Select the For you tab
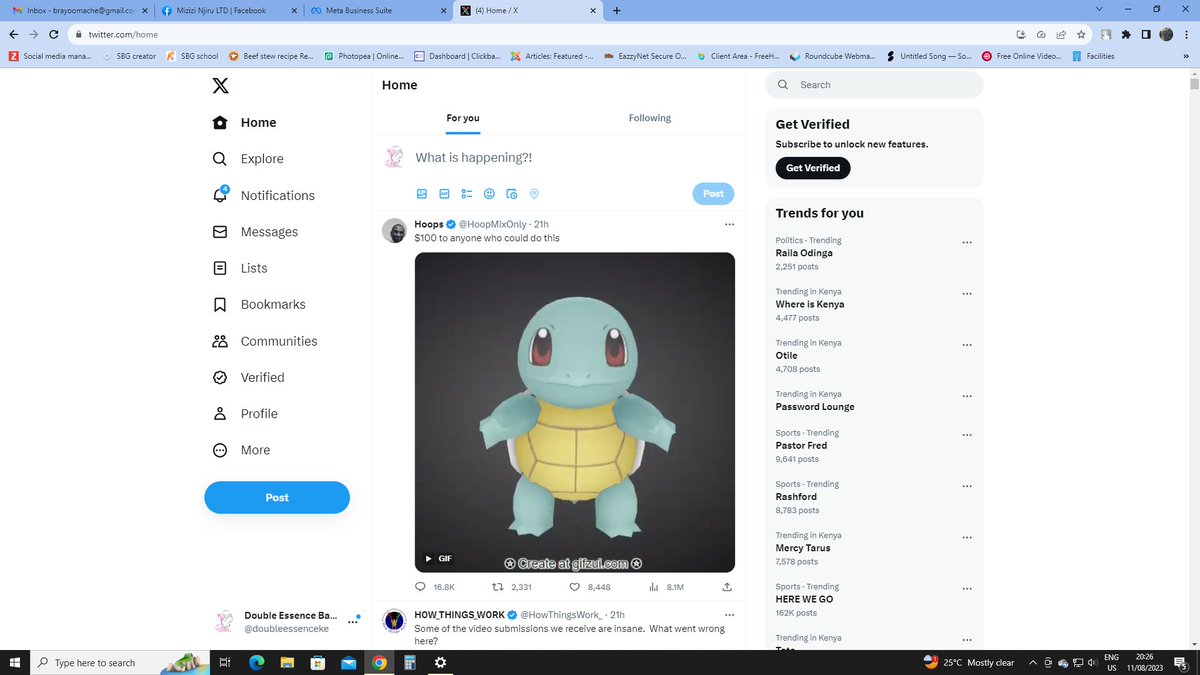 pos(463,118)
